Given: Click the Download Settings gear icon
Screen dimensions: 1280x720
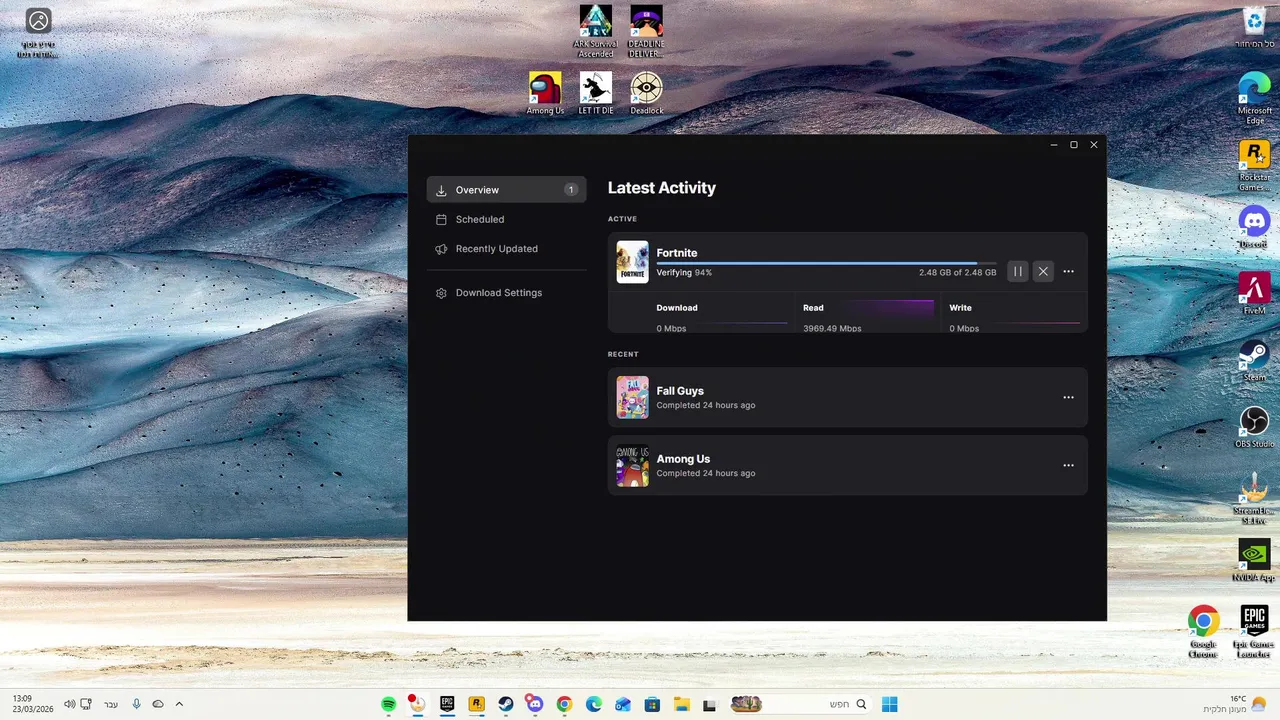Looking at the screenshot, I should (x=441, y=293).
